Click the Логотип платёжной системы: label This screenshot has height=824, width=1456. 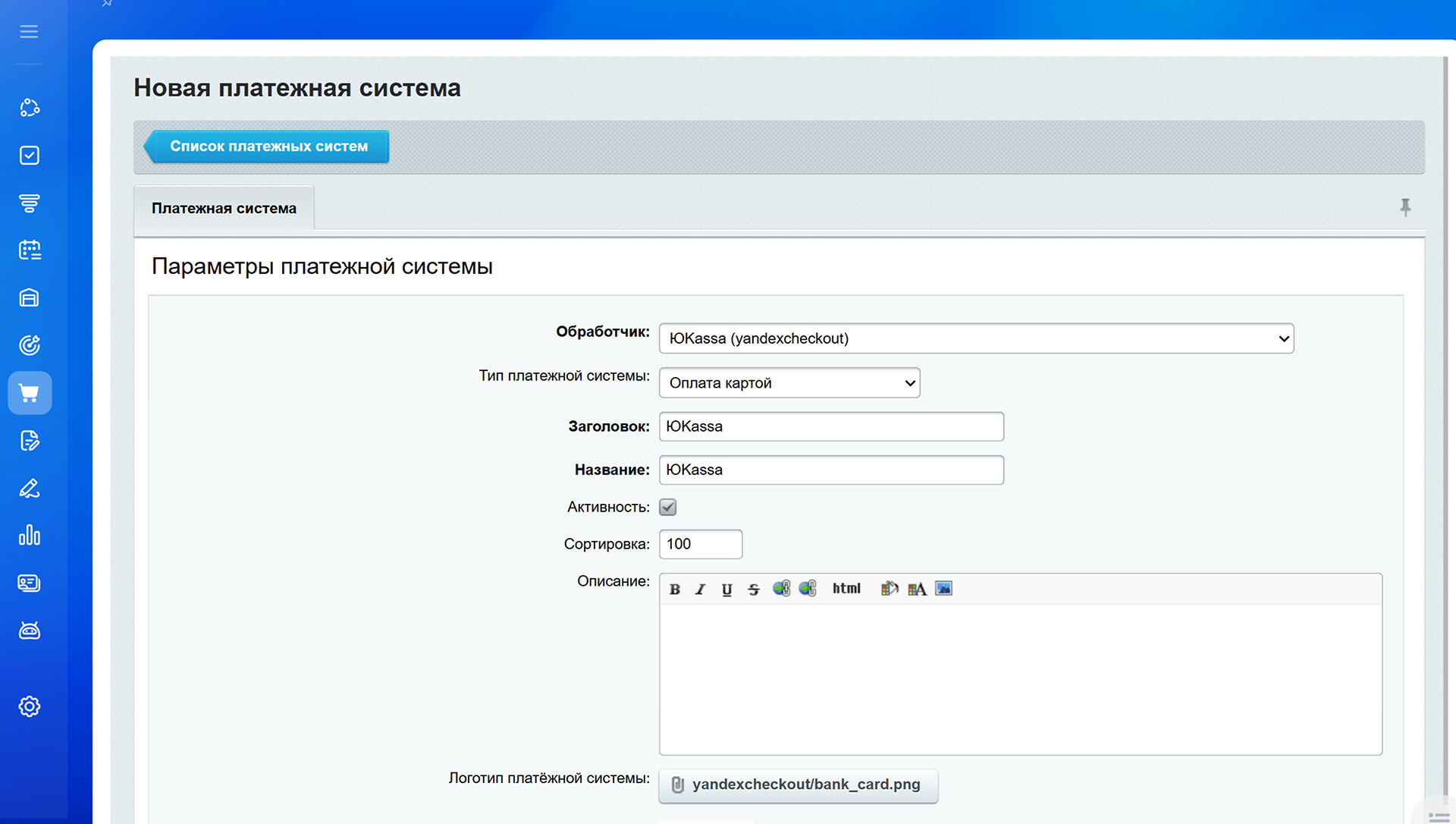click(x=549, y=778)
